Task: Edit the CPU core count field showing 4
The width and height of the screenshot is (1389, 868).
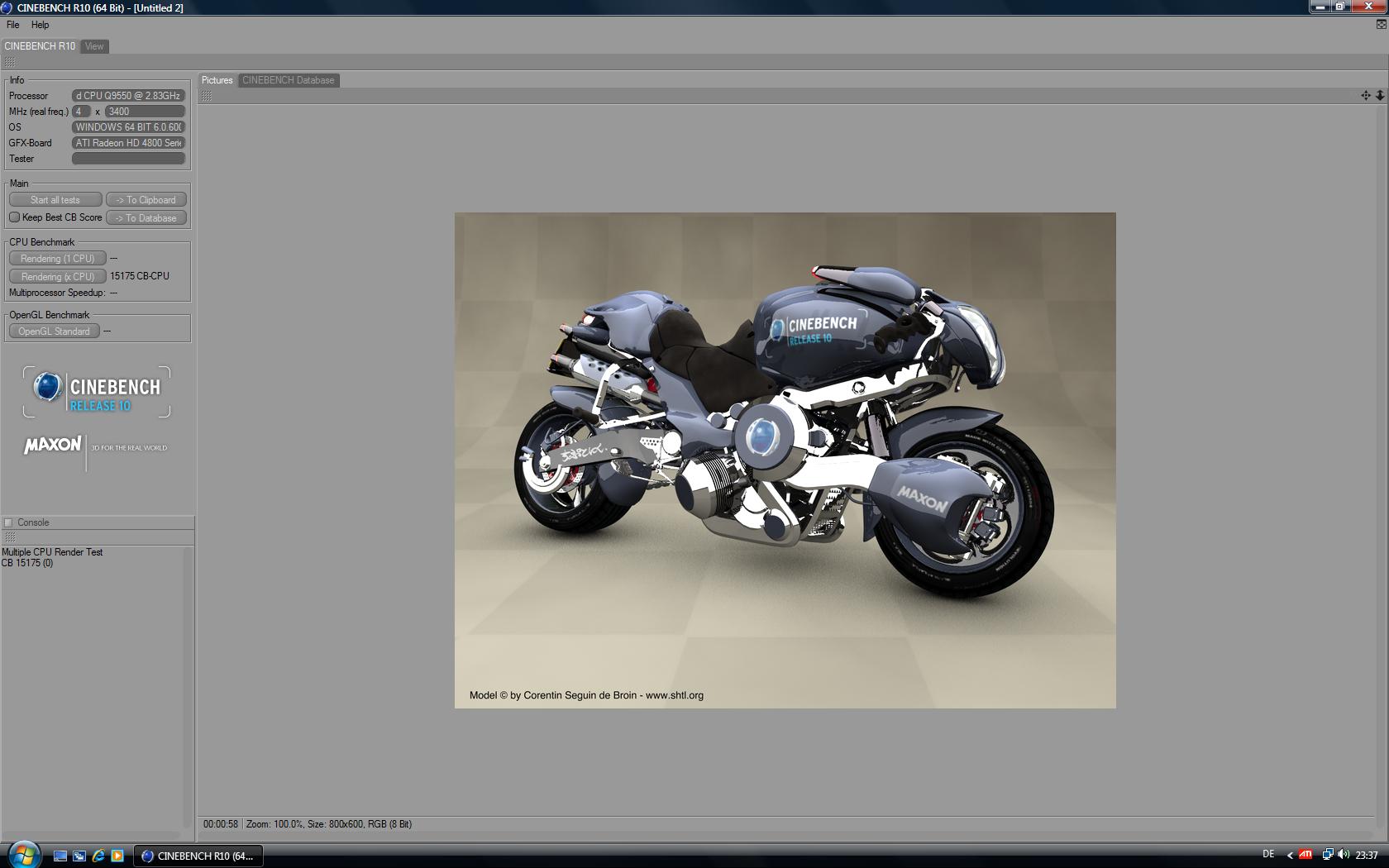Action: (81, 112)
